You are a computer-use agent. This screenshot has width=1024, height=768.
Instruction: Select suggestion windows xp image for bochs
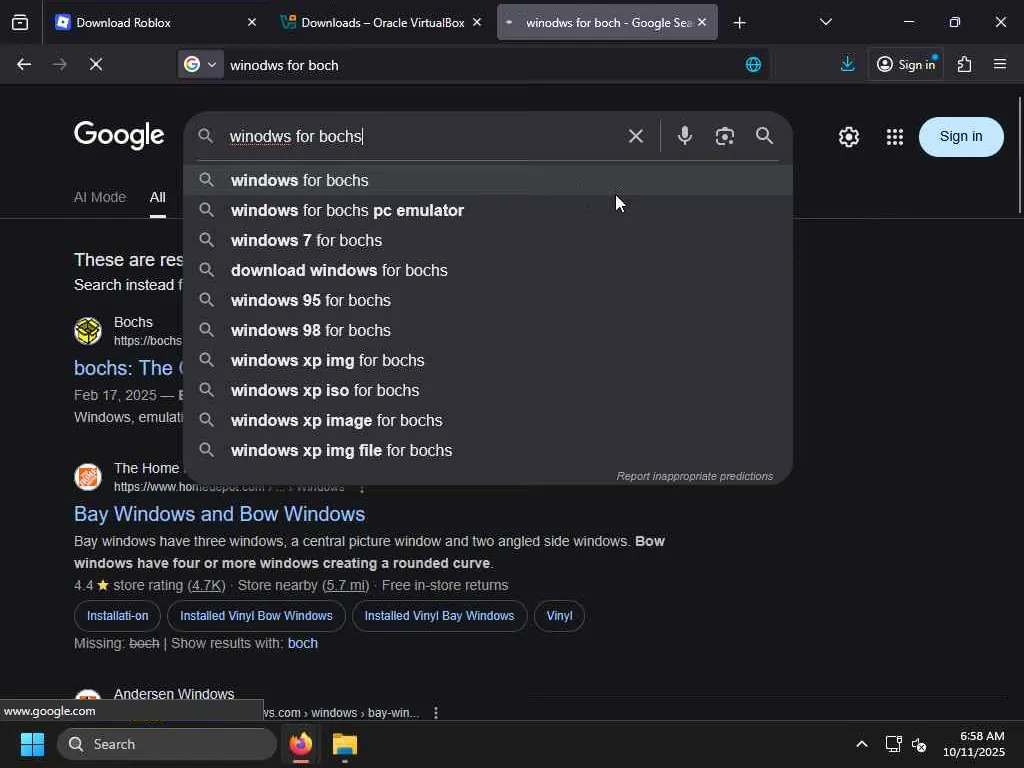[x=488, y=421]
